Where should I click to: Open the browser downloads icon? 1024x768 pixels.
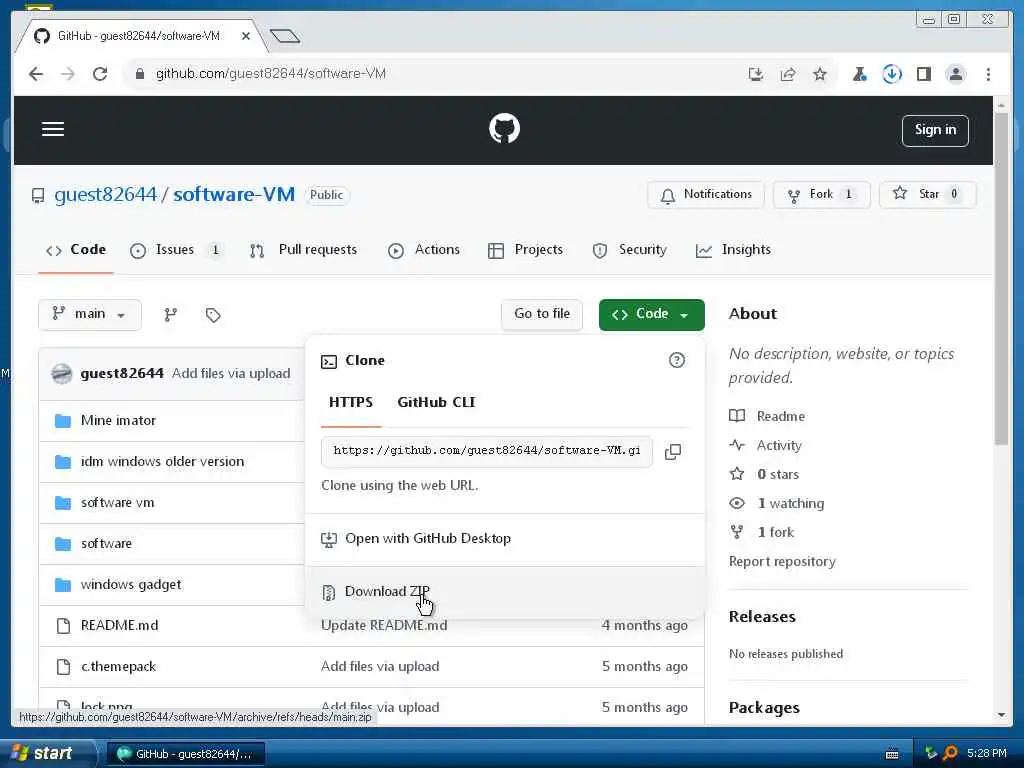pyautogui.click(x=891, y=74)
